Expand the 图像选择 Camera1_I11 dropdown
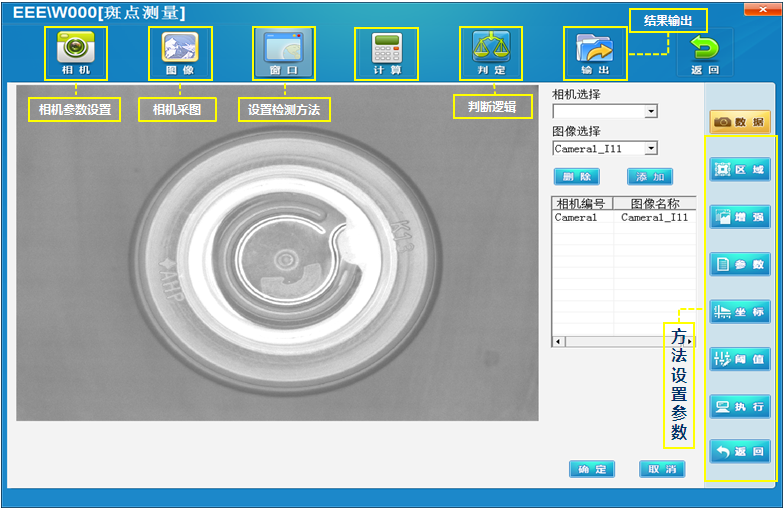 click(650, 148)
